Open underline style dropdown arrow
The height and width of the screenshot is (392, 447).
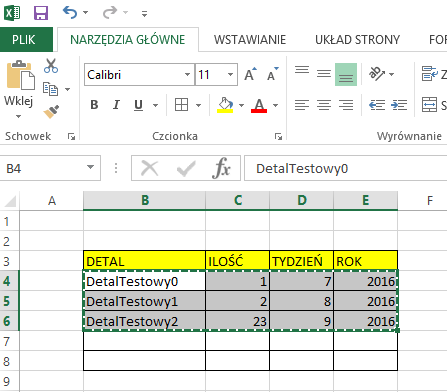pyautogui.click(x=155, y=105)
